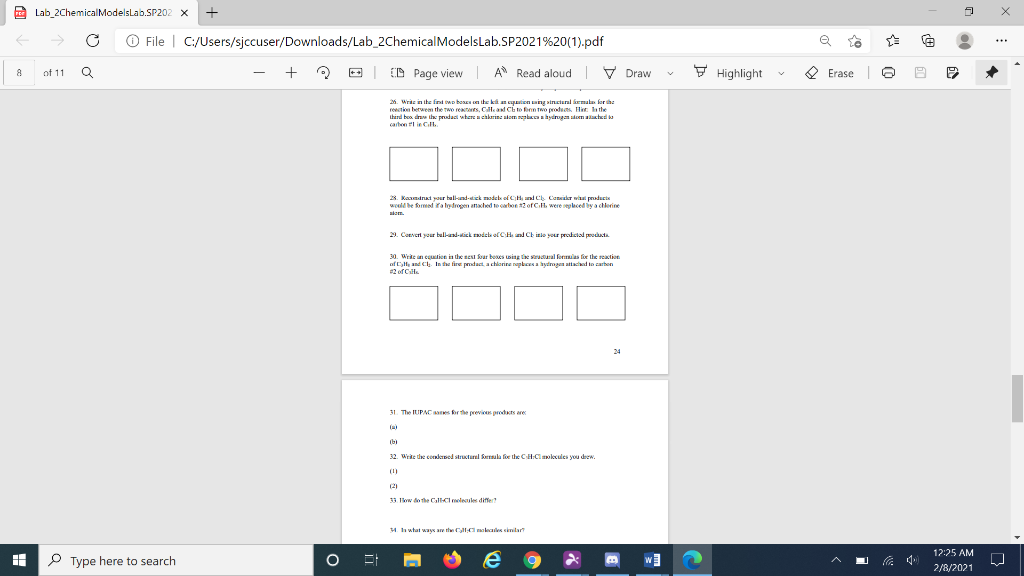
Task: Rotate the PDF page
Action: [x=323, y=72]
